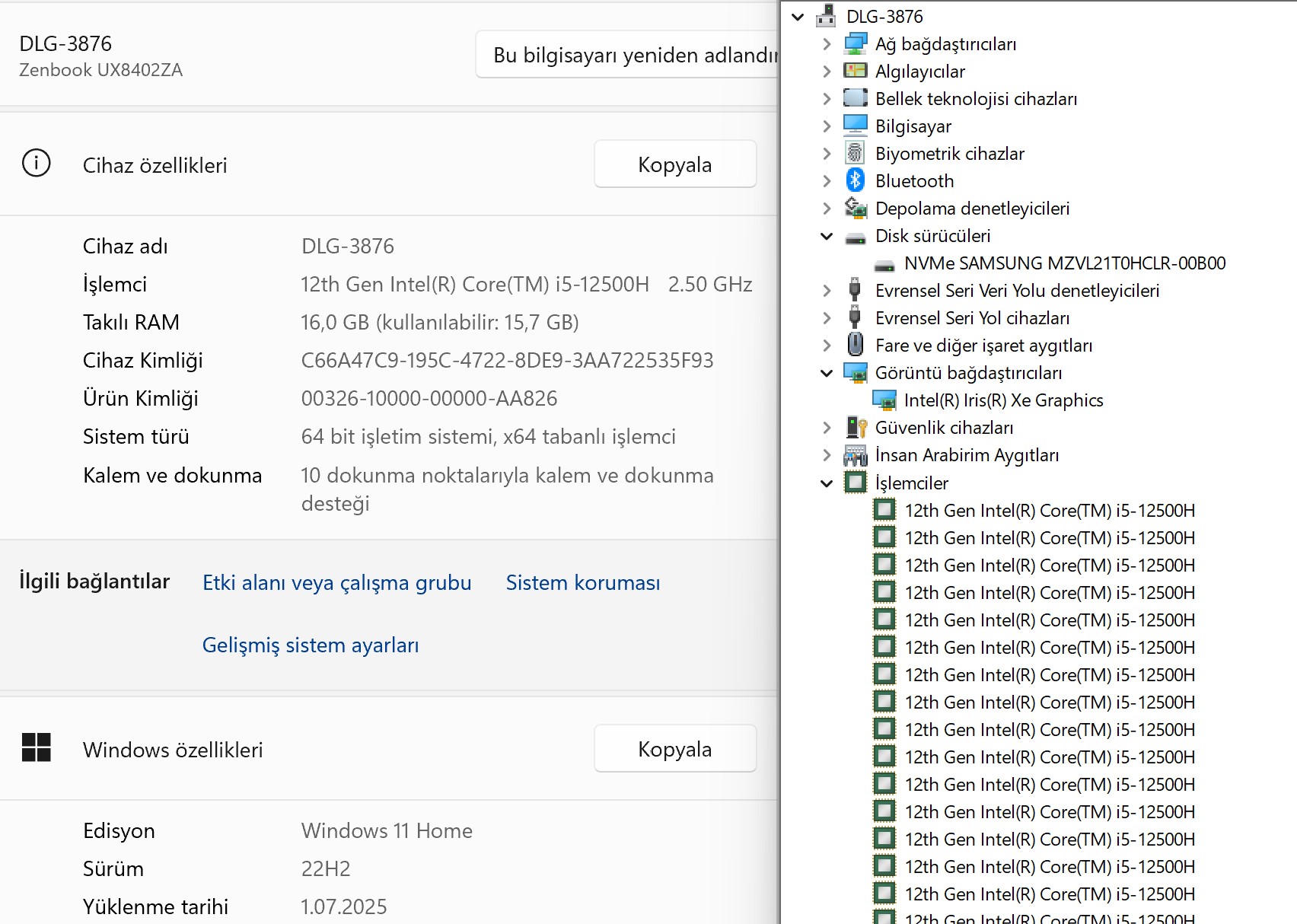Click the Windows logo beside Windows özellikleri
1297x924 pixels.
tap(37, 747)
